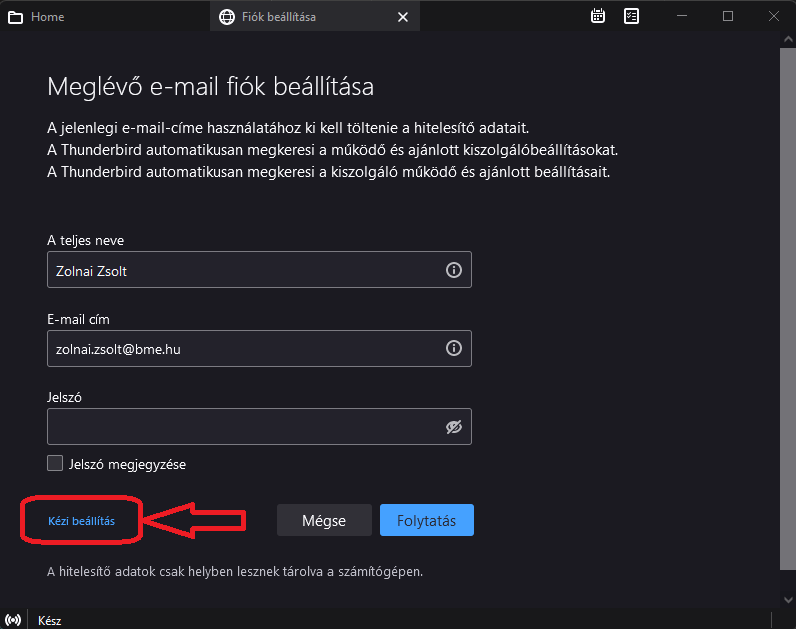This screenshot has height=629, width=796.
Task: Click the globe icon on the Fiók beállítása tab
Action: (227, 17)
